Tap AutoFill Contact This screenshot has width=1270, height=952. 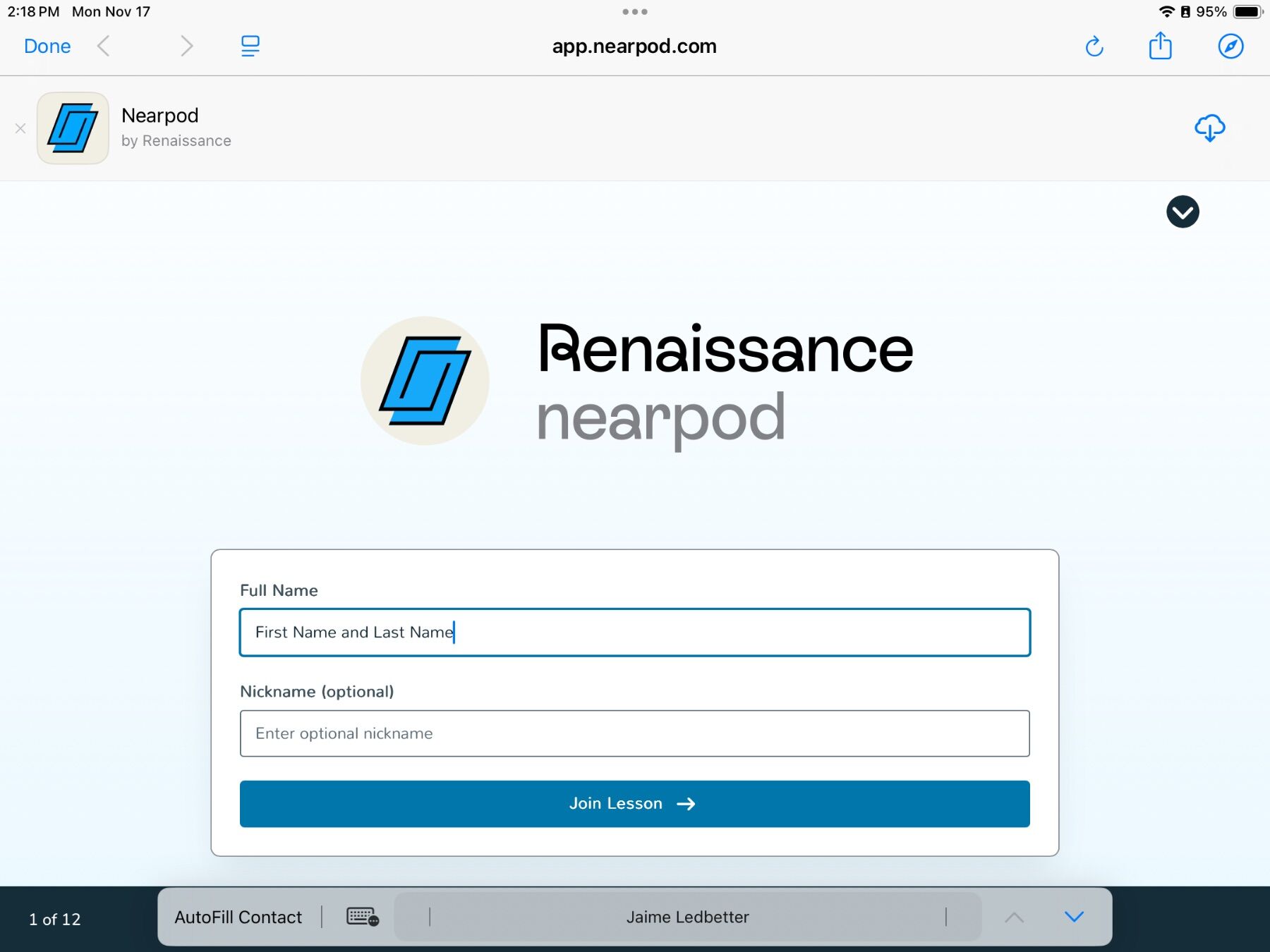point(238,917)
